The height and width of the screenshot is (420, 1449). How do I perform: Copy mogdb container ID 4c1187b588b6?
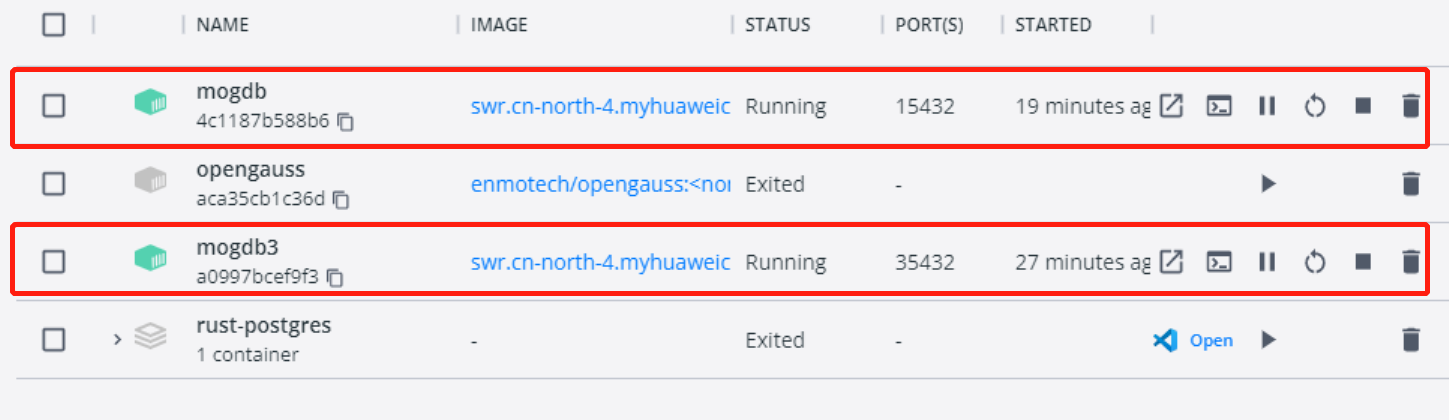345,122
